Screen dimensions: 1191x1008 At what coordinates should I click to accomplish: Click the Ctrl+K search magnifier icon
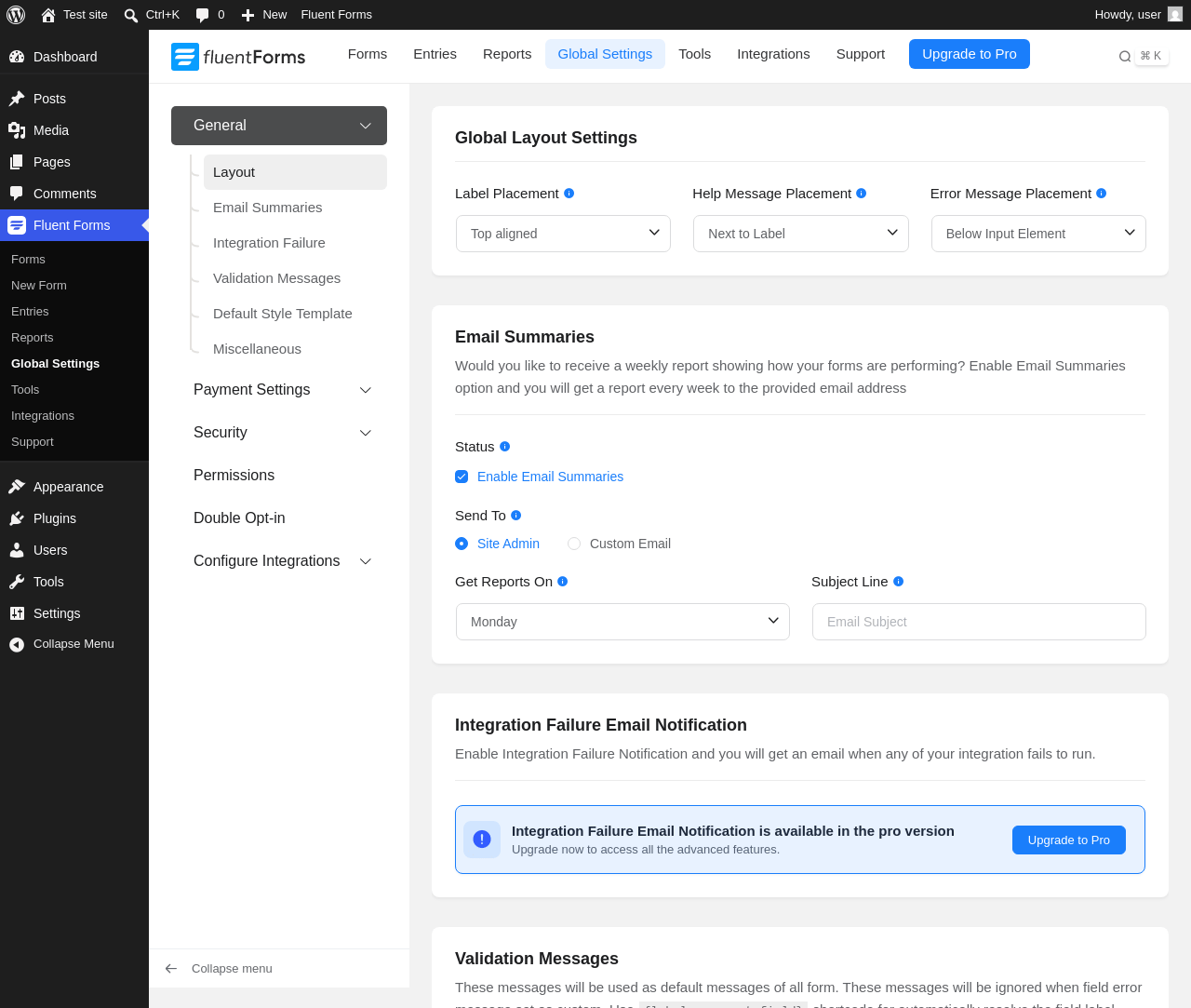[x=131, y=15]
